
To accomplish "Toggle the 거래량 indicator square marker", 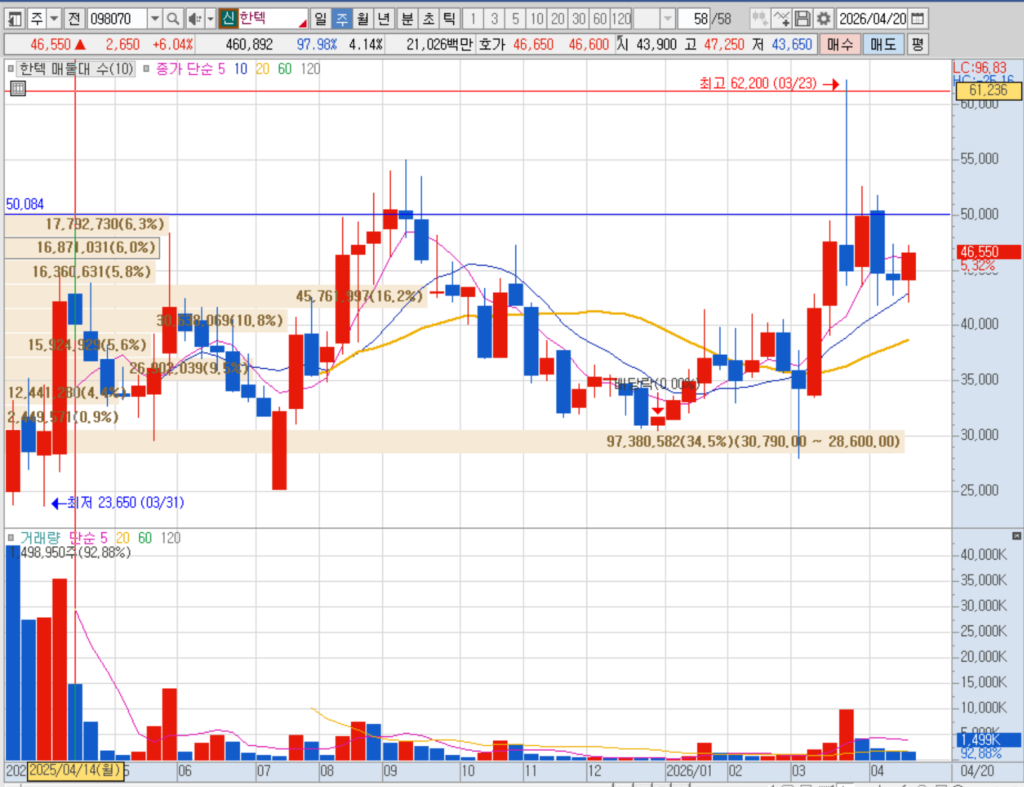I will pyautogui.click(x=10, y=538).
